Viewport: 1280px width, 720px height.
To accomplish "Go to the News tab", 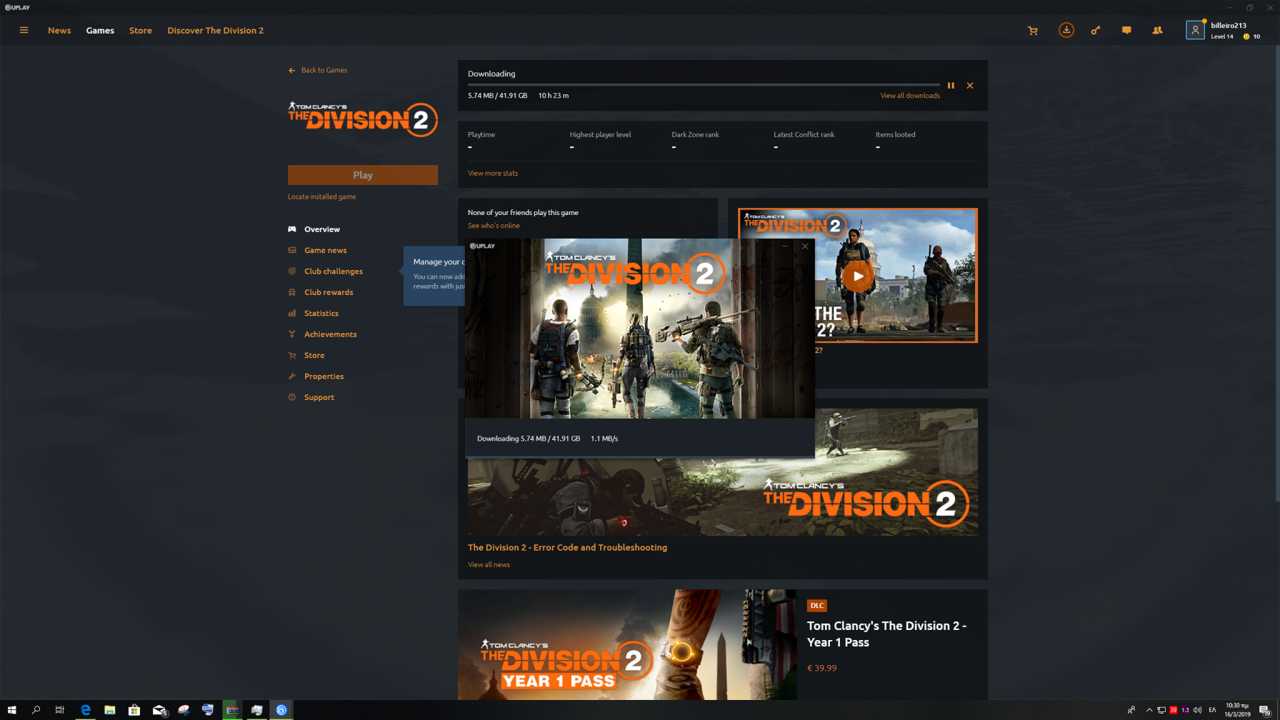I will click(59, 30).
